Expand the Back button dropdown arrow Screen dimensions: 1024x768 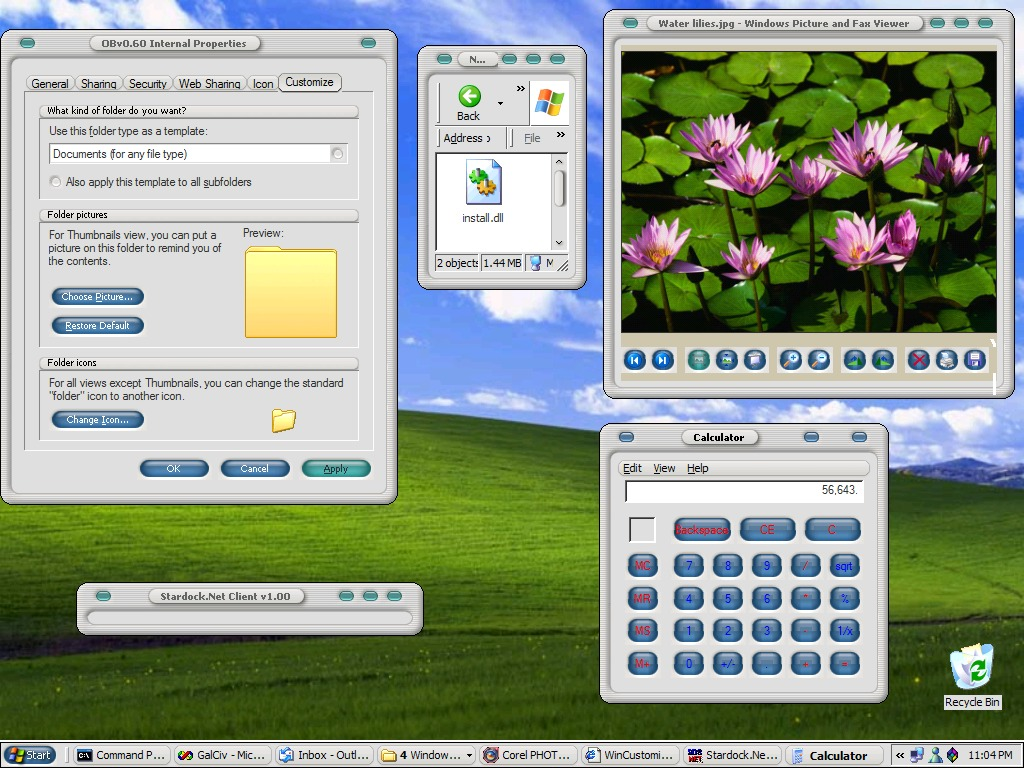tap(500, 103)
